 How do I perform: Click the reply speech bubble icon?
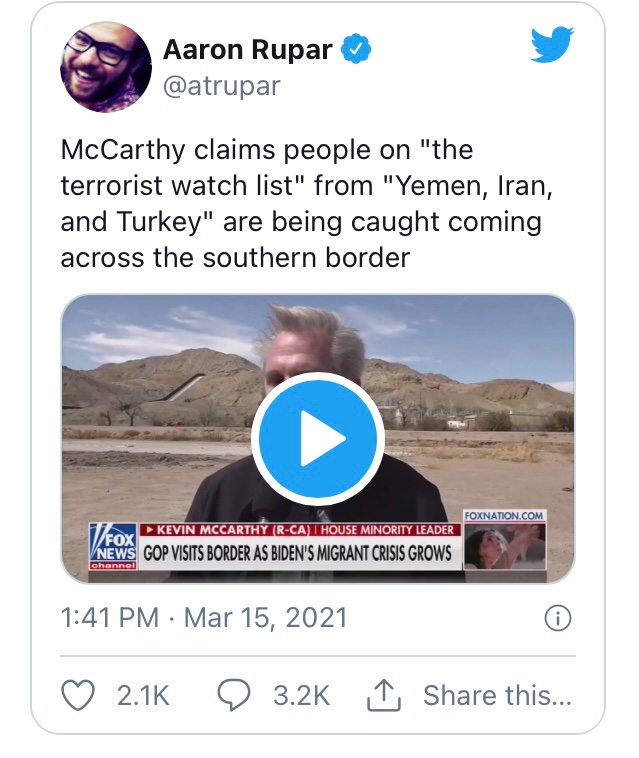(233, 695)
